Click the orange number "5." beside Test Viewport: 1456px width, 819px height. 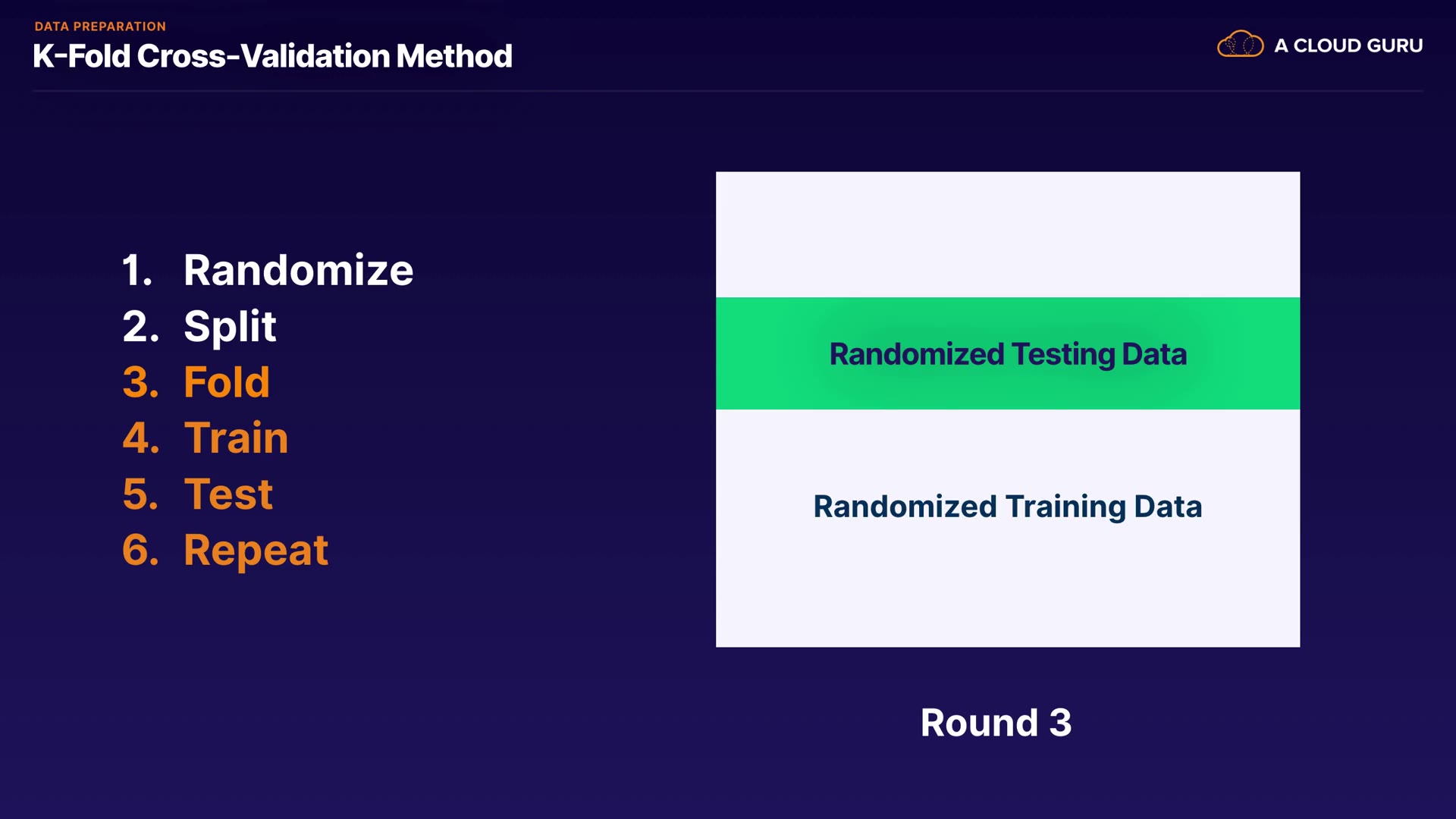point(141,494)
